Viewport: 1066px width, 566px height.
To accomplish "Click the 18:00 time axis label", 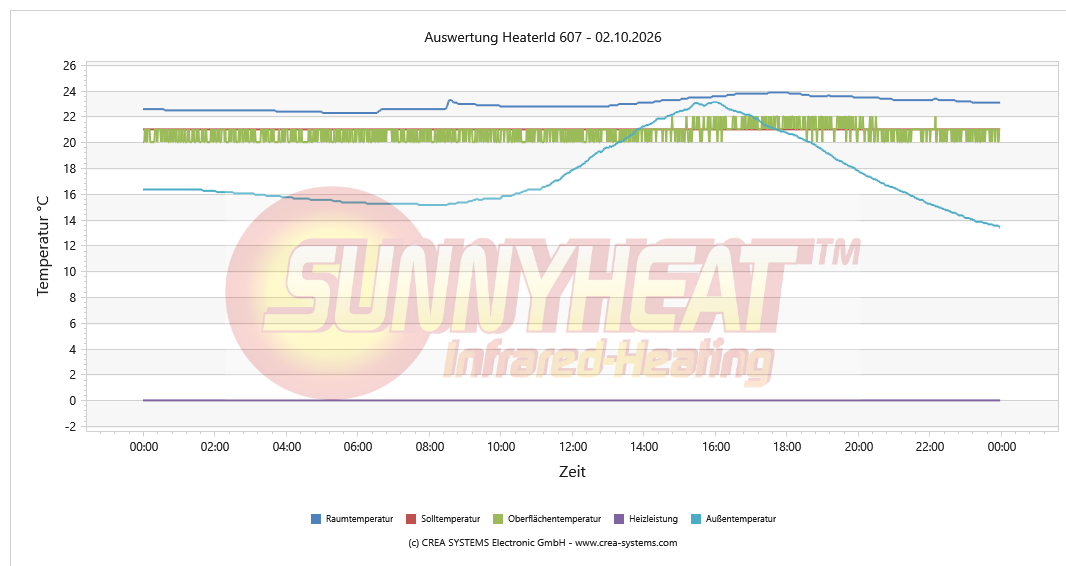I will click(x=787, y=447).
